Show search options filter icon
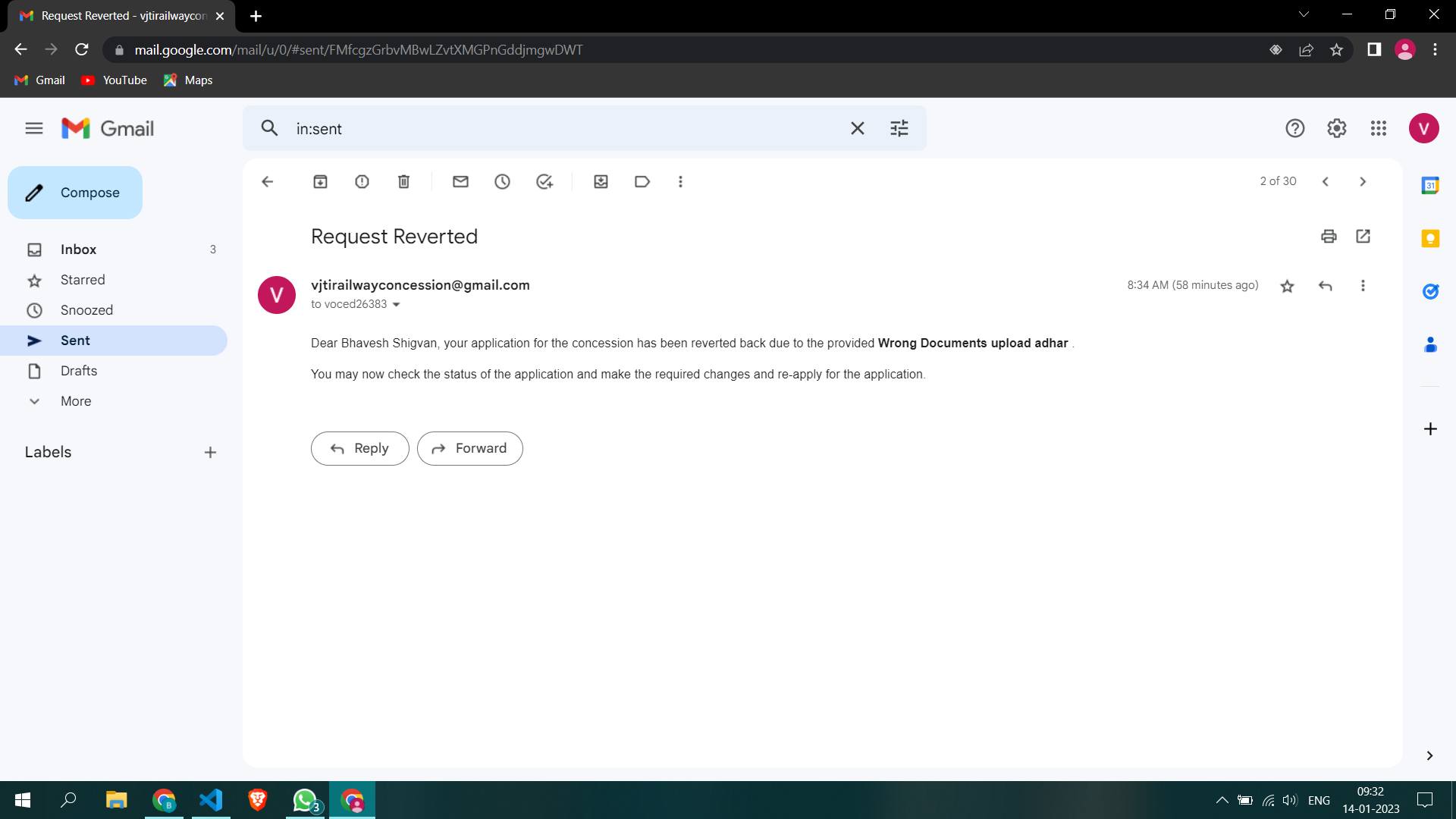 point(899,129)
